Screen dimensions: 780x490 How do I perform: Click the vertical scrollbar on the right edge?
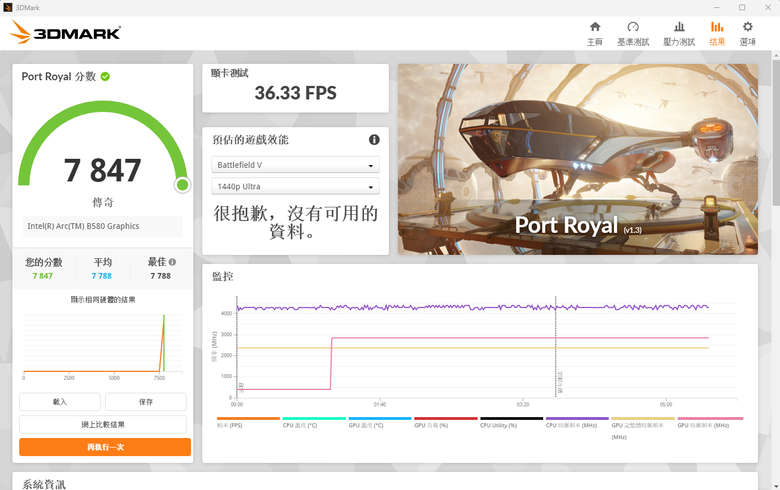(x=776, y=132)
